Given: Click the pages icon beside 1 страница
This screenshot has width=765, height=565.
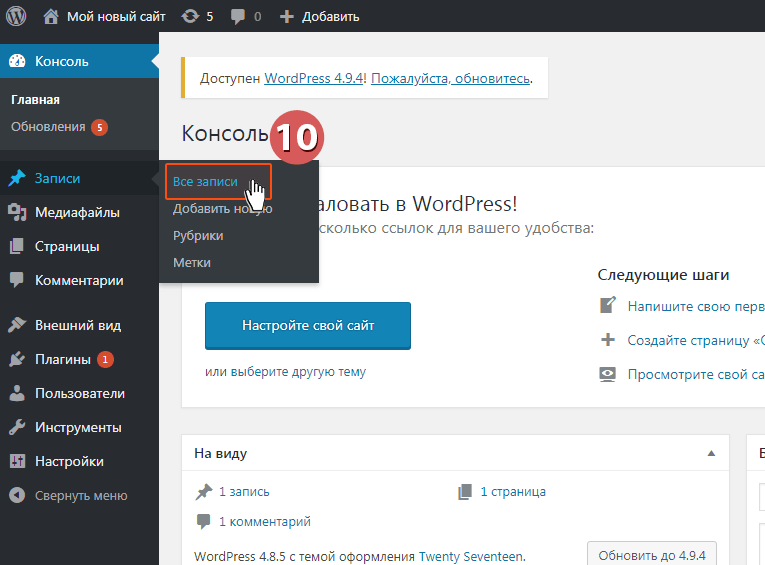Looking at the screenshot, I should pyautogui.click(x=465, y=491).
